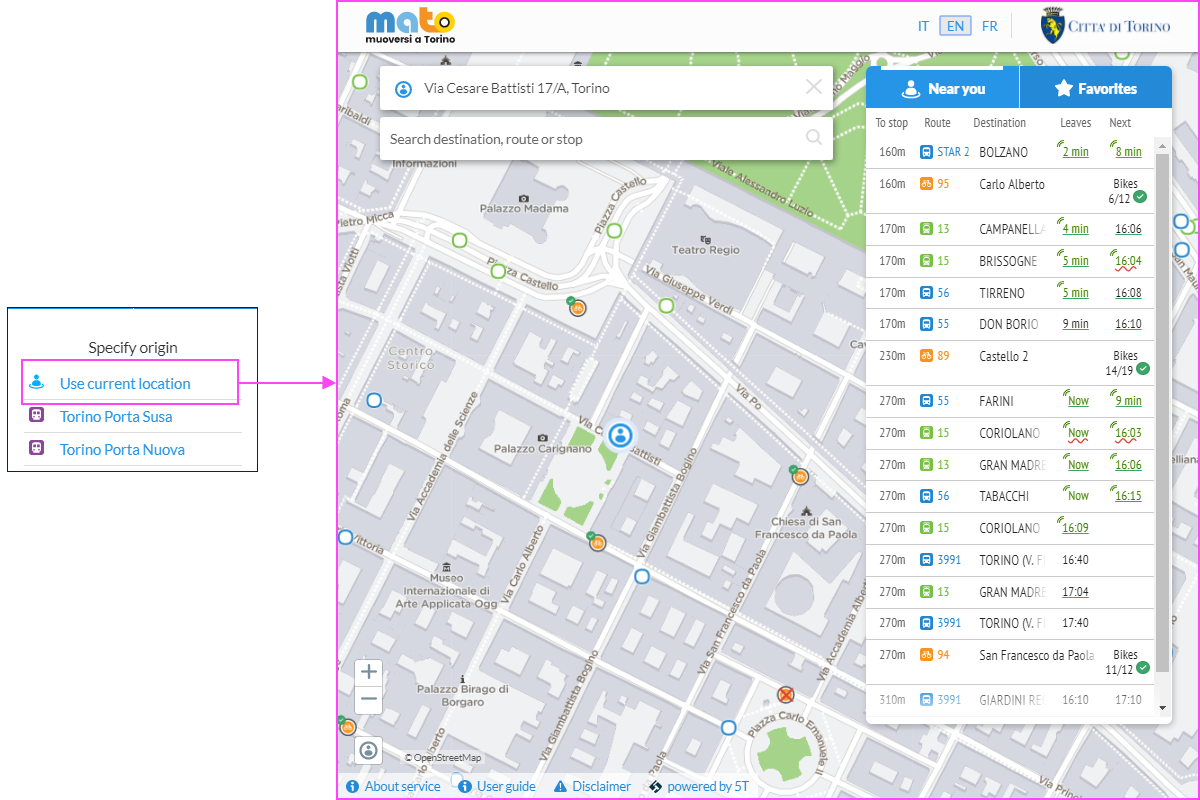The image size is (1200, 800).
Task: Switch language to IT
Action: pyautogui.click(x=923, y=26)
